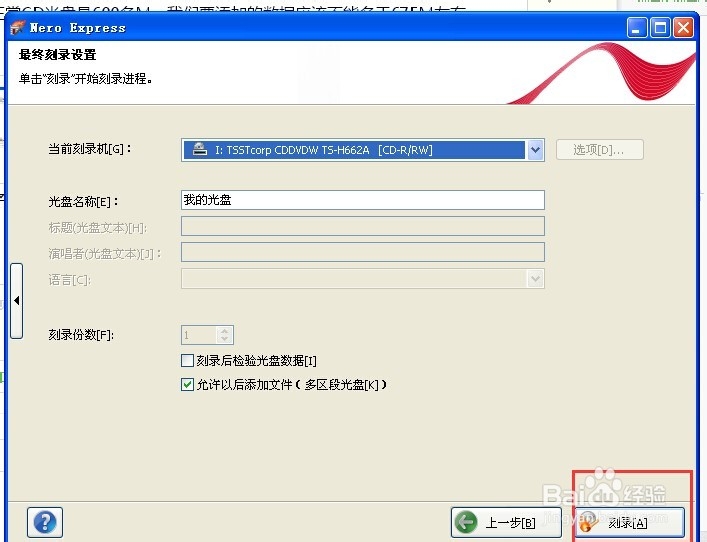The height and width of the screenshot is (542, 707).
Task: Select the TSSTcorp CDDVDW TS-H662A recorder field
Action: pos(363,150)
